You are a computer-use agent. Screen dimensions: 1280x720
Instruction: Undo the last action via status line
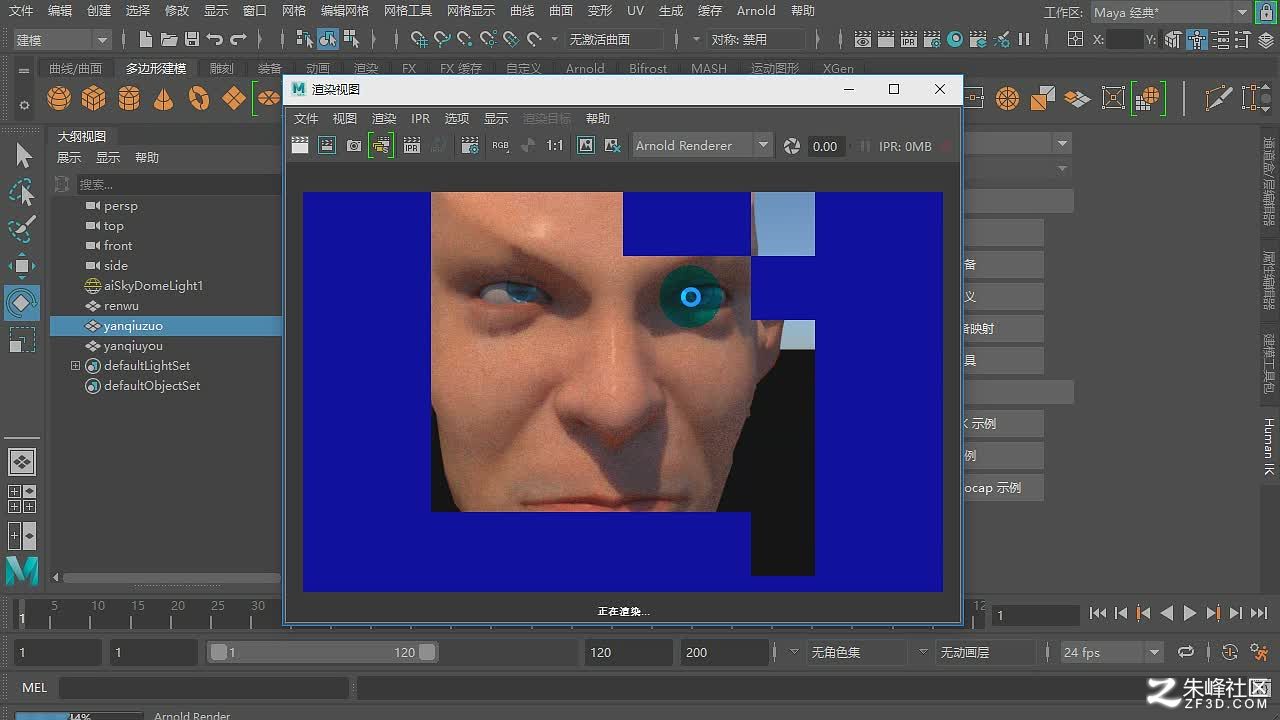tap(215, 39)
